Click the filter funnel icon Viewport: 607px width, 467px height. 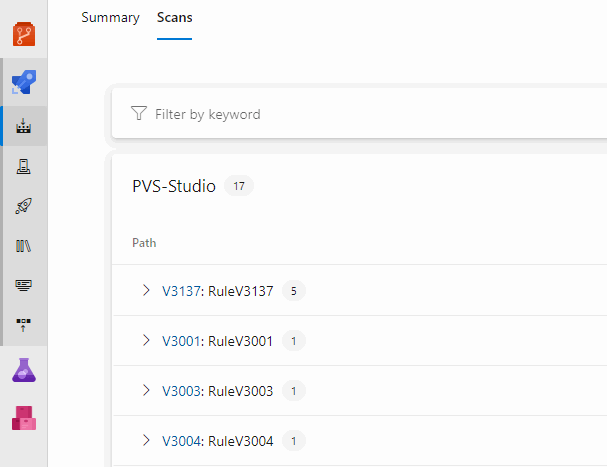[139, 114]
